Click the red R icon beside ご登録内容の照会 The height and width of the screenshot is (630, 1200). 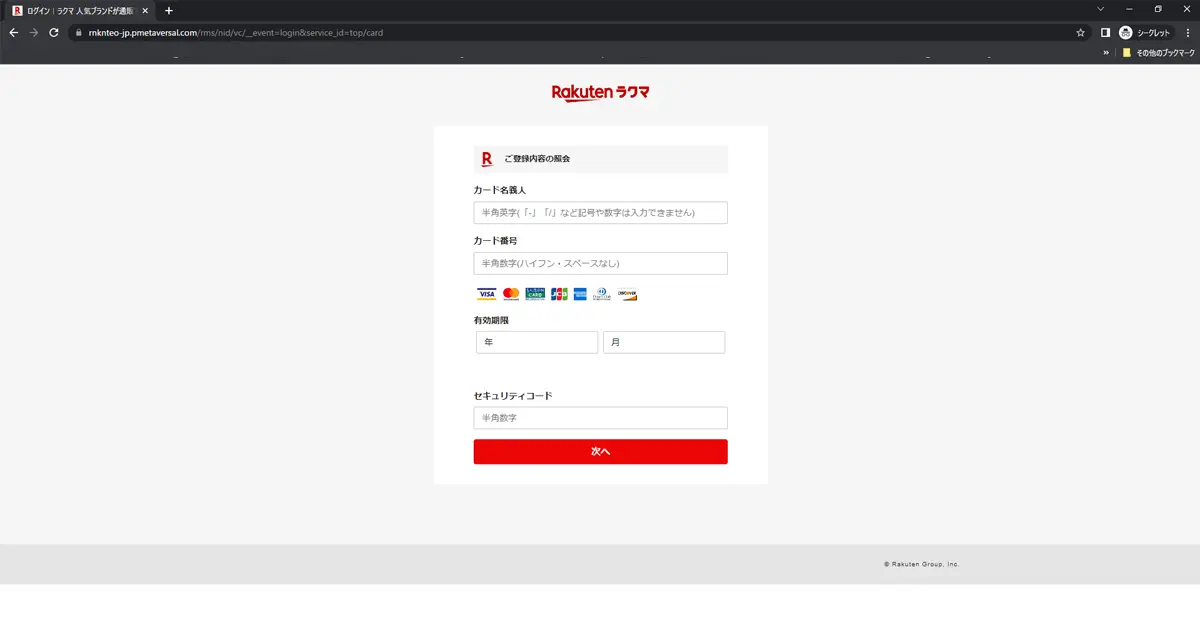click(487, 158)
